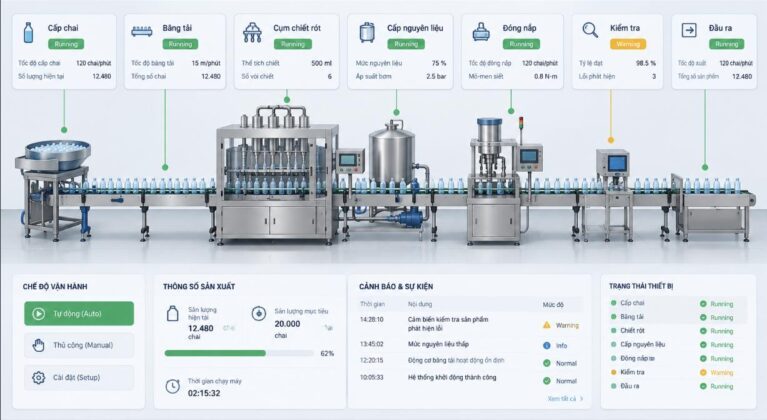Click green check icon for Băng tải status

click(x=703, y=317)
